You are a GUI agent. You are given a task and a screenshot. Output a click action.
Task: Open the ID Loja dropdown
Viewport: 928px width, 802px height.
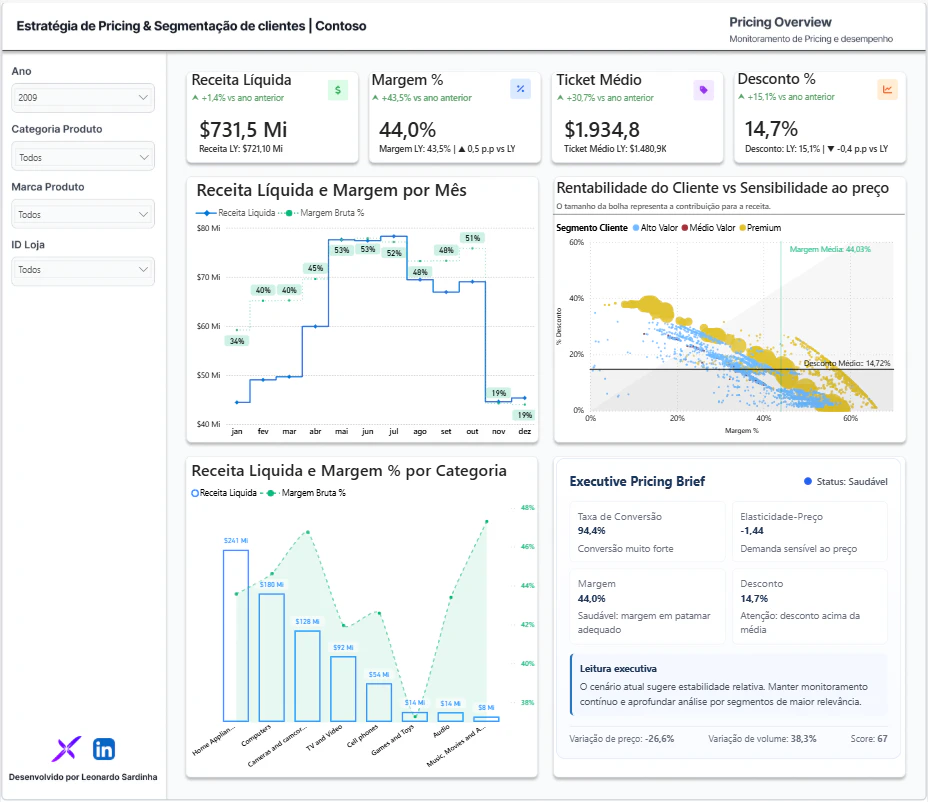tap(83, 270)
